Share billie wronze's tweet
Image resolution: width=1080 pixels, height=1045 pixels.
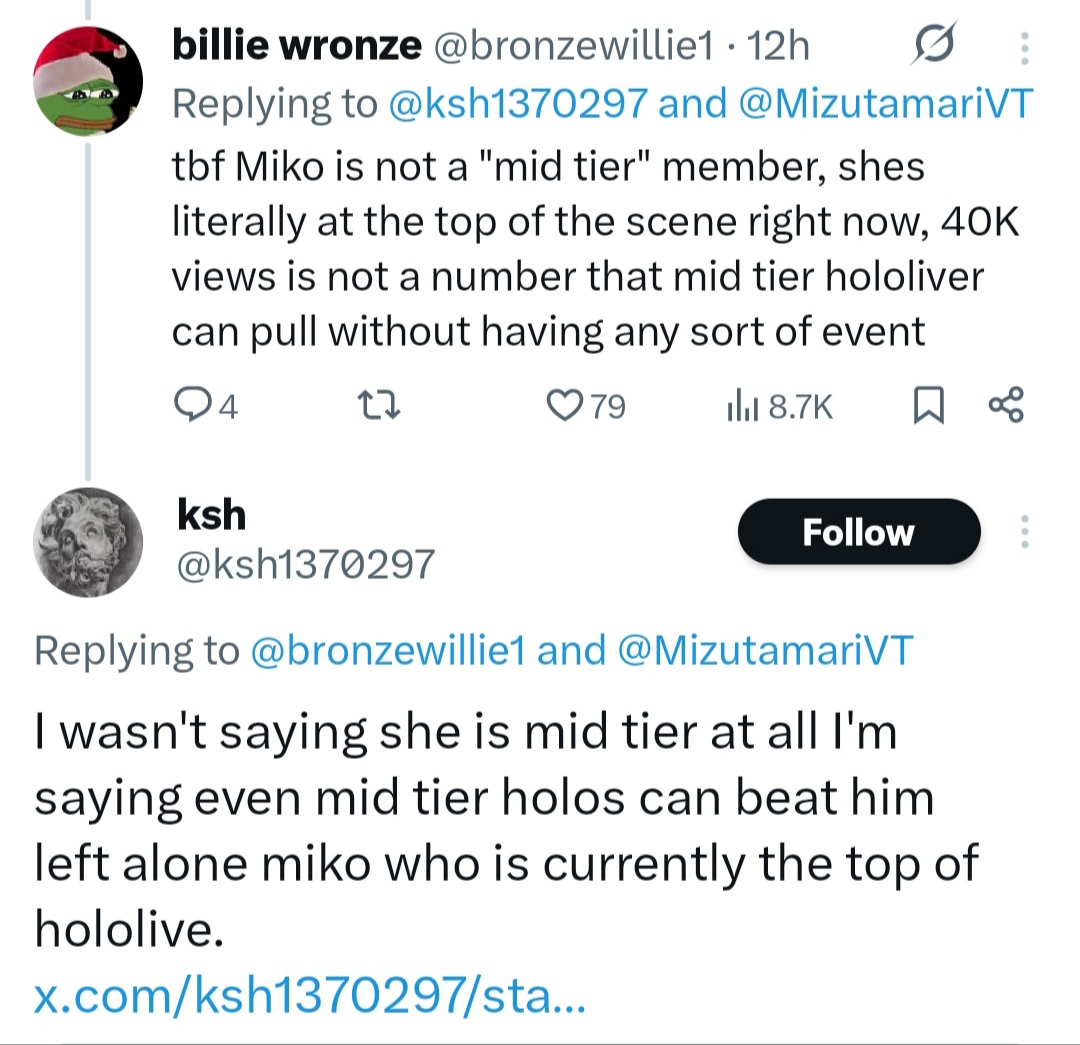point(1004,406)
